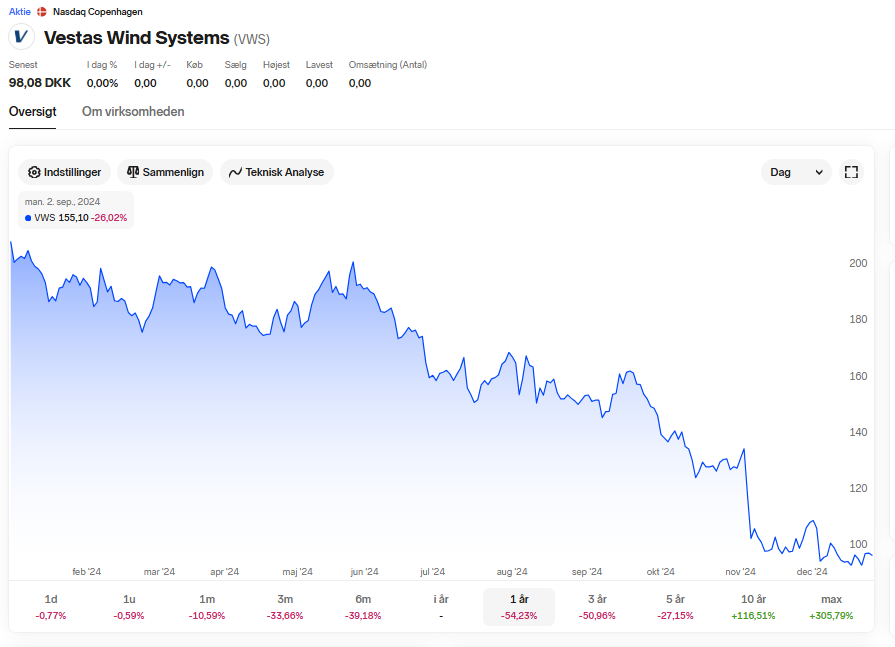This screenshot has width=895, height=647.
Task: Click the Nasdaq Copenhagen exchange label
Action: click(x=98, y=11)
